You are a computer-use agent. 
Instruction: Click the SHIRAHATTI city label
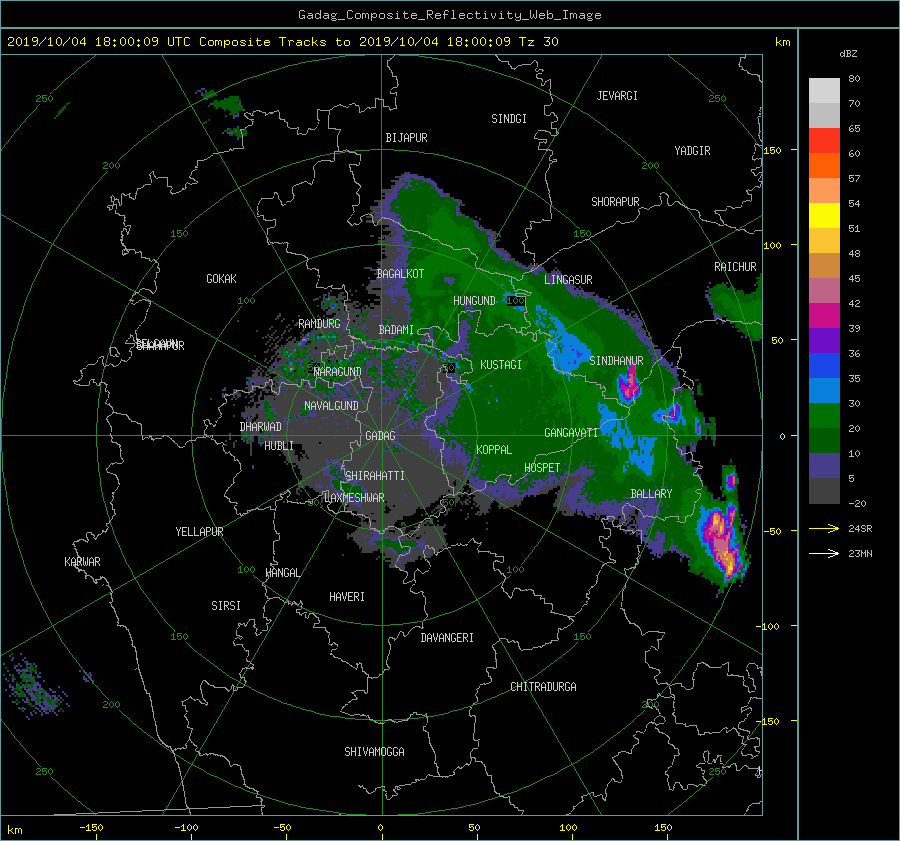pos(375,476)
